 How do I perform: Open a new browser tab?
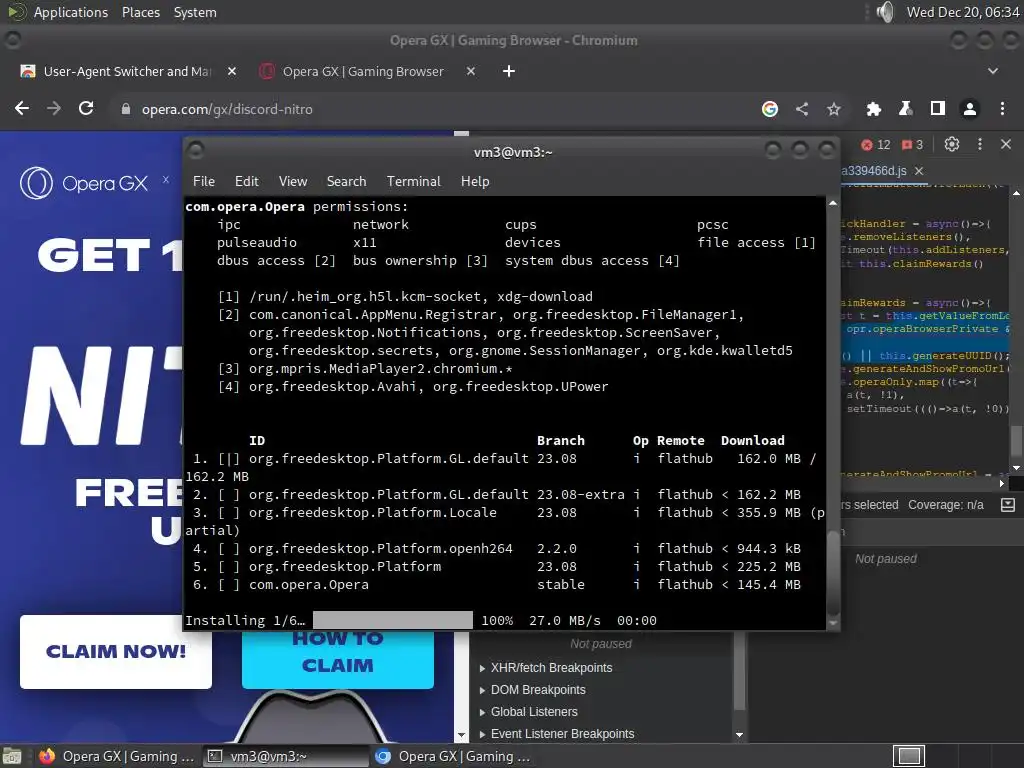[509, 71]
